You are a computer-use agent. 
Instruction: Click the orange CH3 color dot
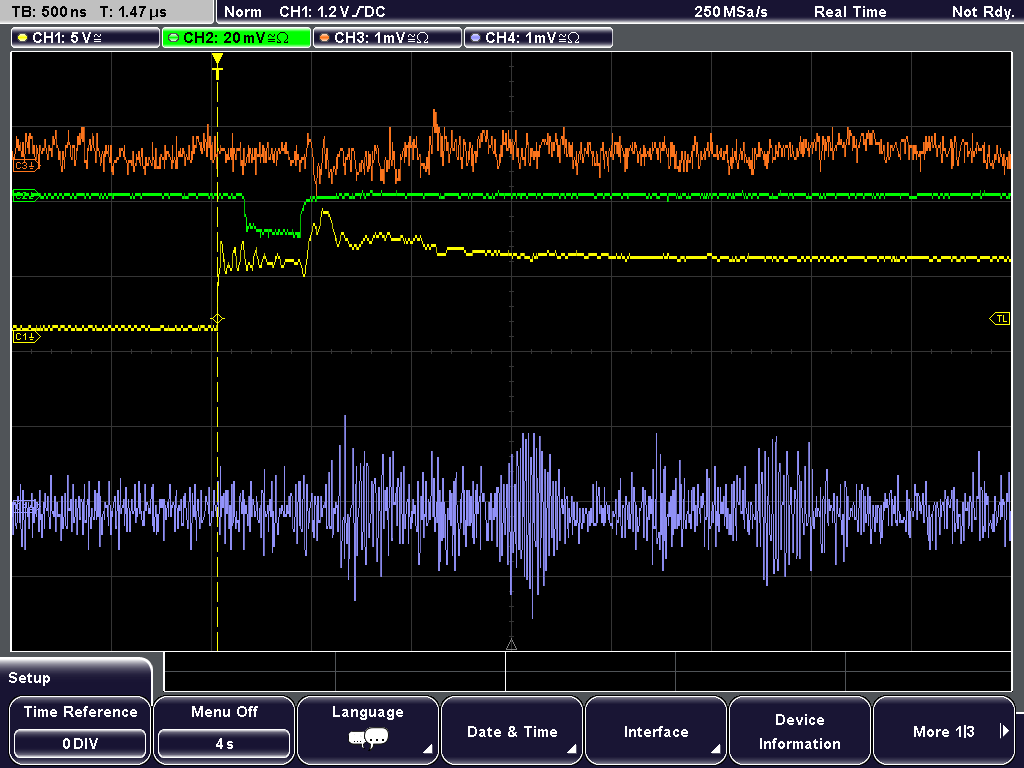(324, 38)
